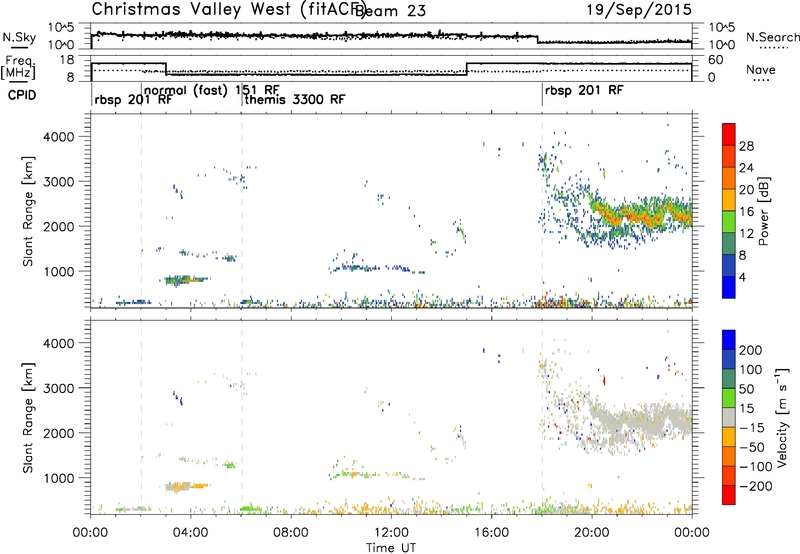The image size is (800, 554).
Task: Click the '08:00' time axis tick label
Action: pos(291,533)
